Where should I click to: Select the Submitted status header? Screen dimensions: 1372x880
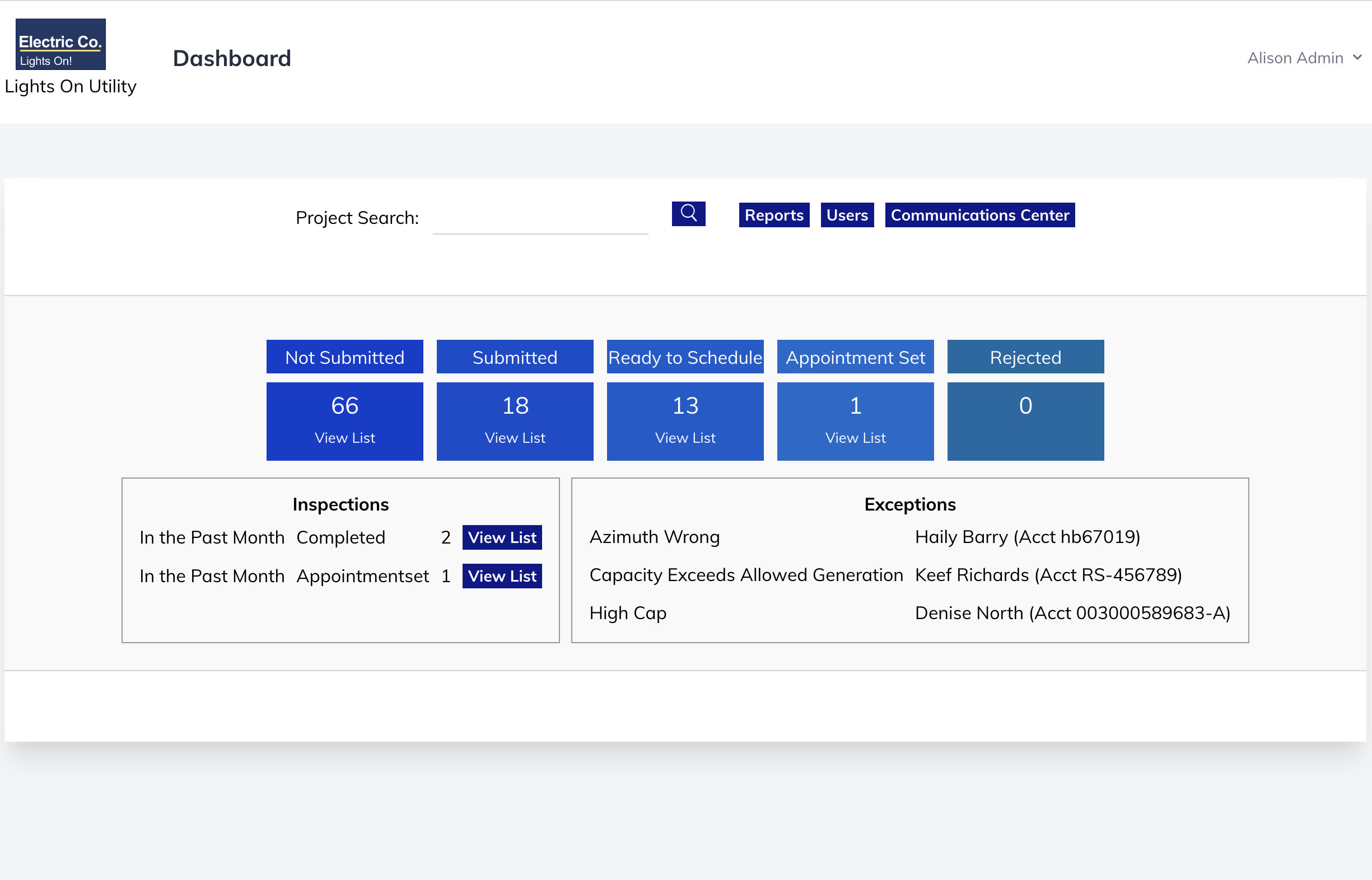tap(515, 357)
